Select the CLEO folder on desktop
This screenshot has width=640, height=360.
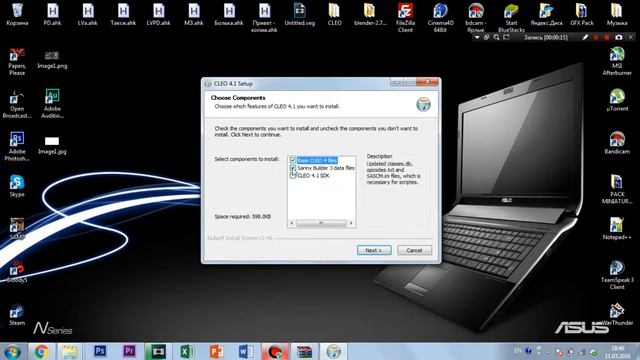click(334, 14)
